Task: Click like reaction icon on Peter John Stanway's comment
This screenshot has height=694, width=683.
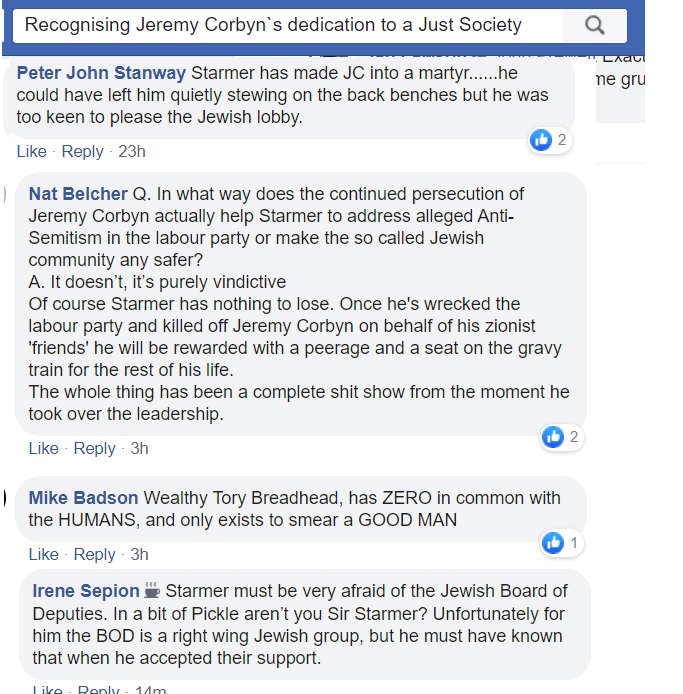Action: 542,140
